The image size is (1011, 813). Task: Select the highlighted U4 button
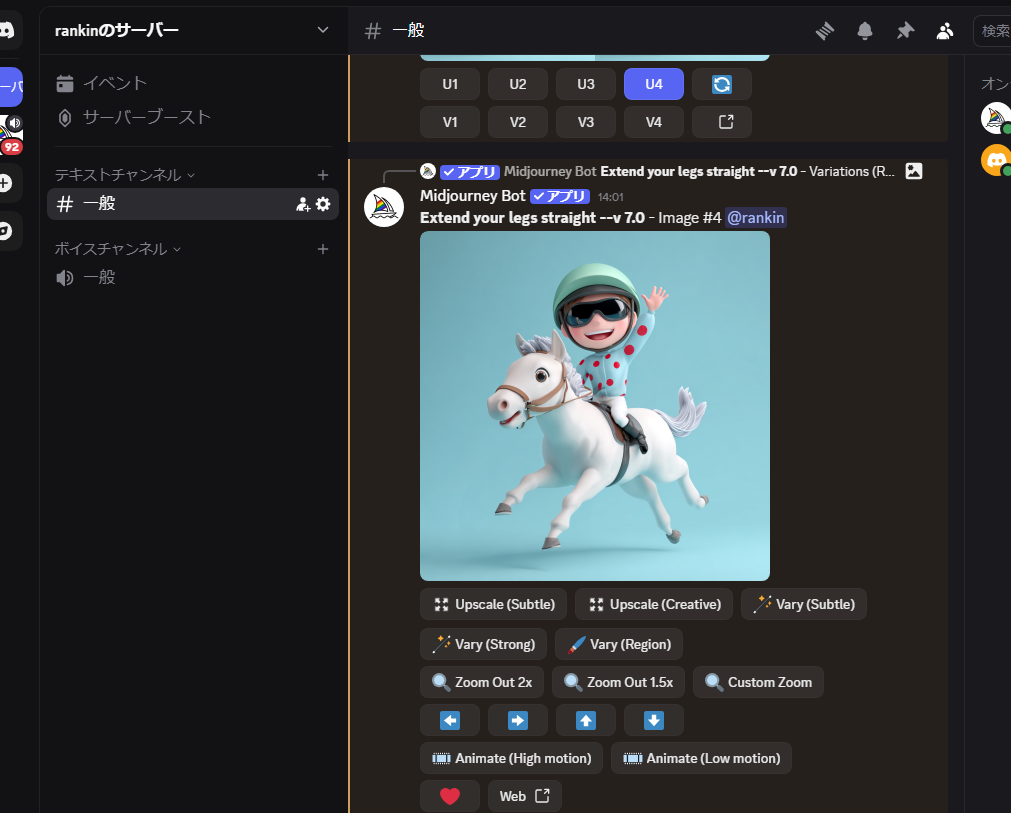[x=653, y=84]
